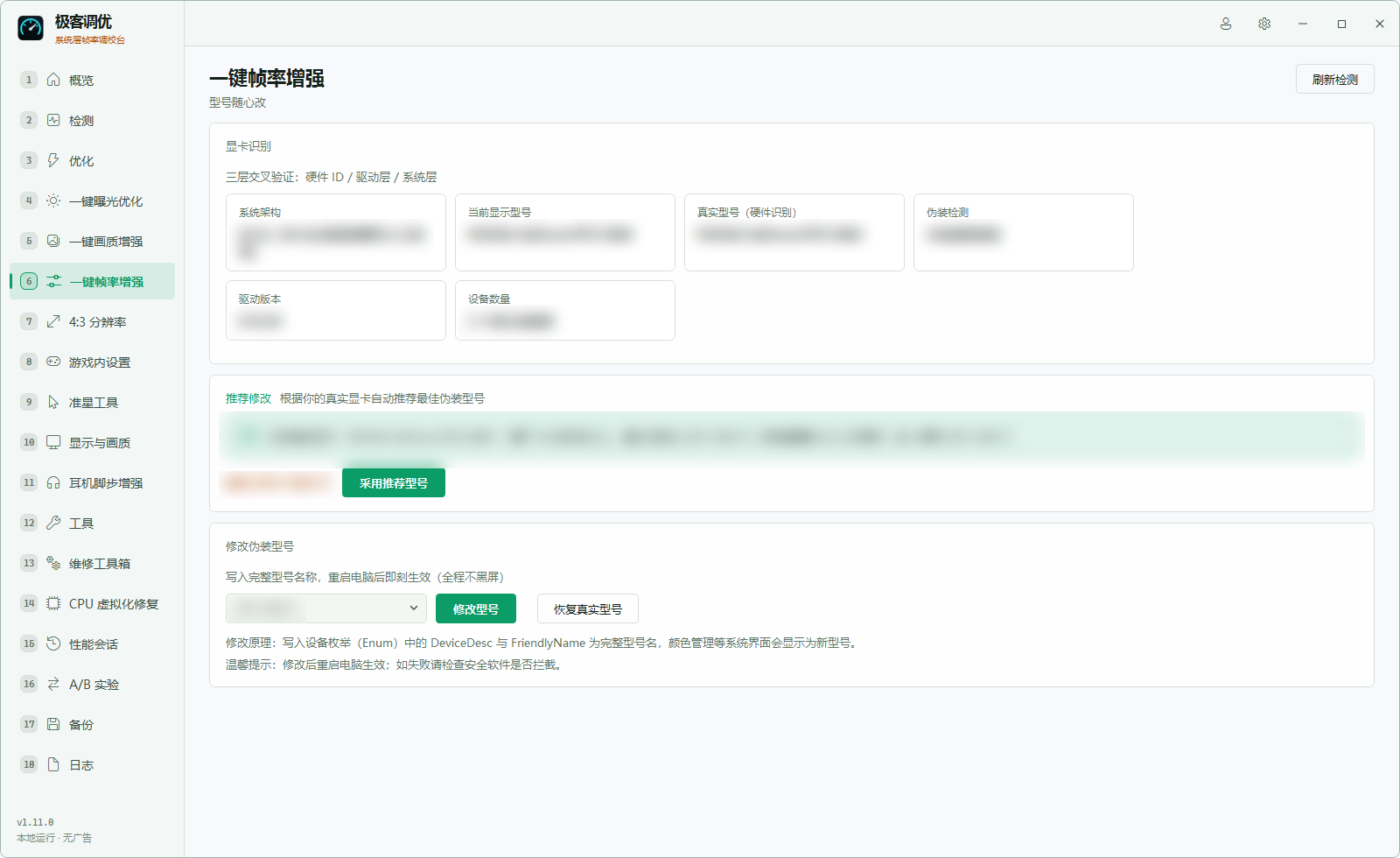Click the 极客调优 app logo
Screen dimensions: 1400x858
(x=31, y=28)
